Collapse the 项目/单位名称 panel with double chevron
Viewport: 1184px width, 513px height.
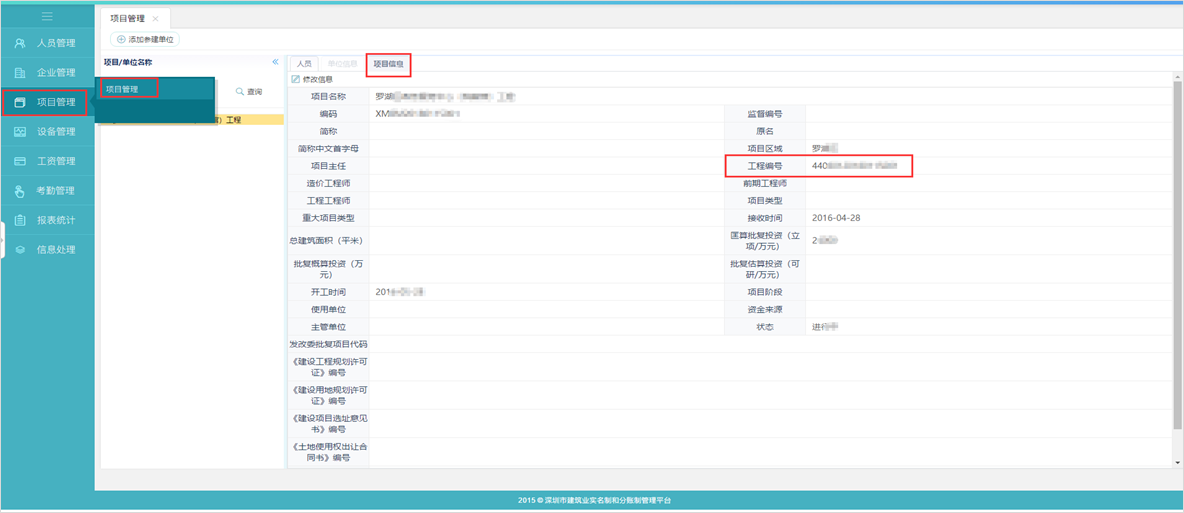[x=275, y=62]
